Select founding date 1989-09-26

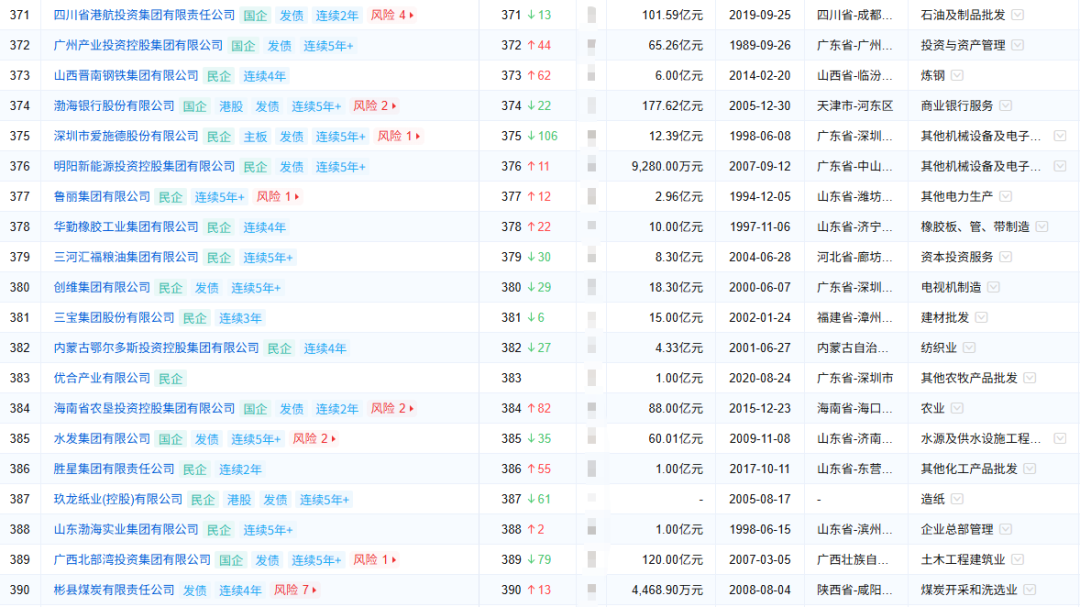point(760,45)
